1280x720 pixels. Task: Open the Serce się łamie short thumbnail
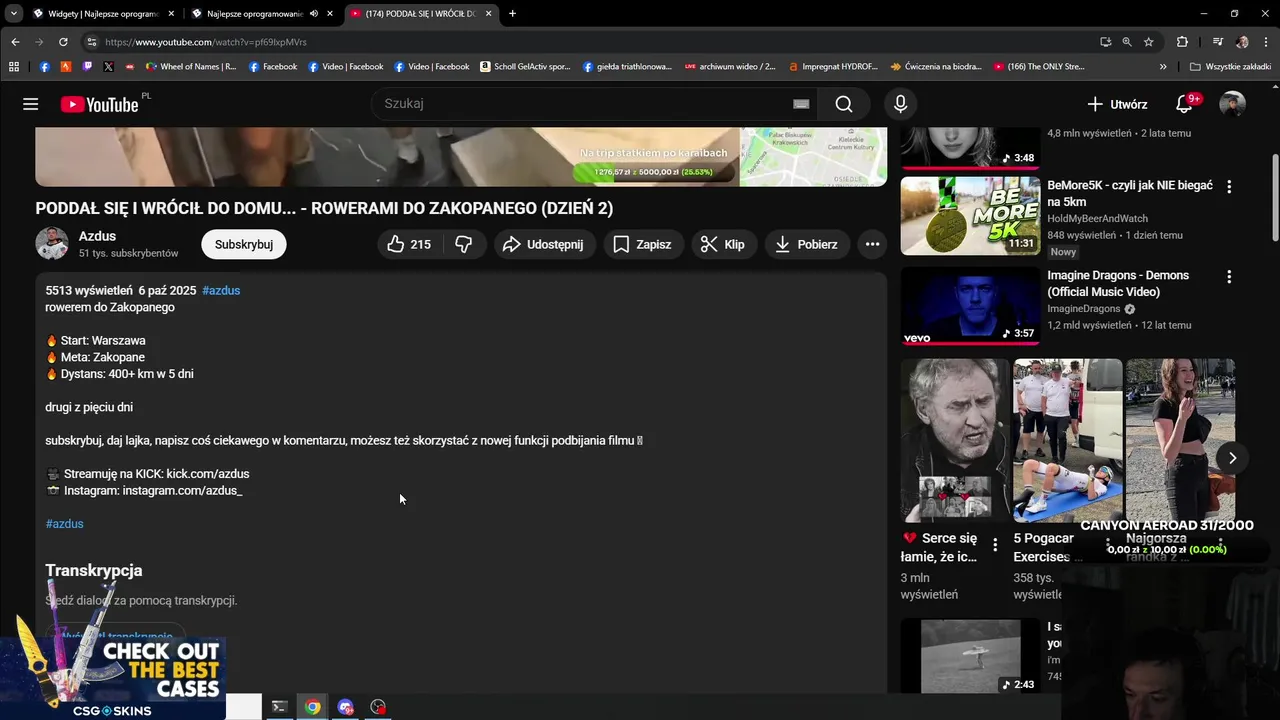click(x=955, y=440)
